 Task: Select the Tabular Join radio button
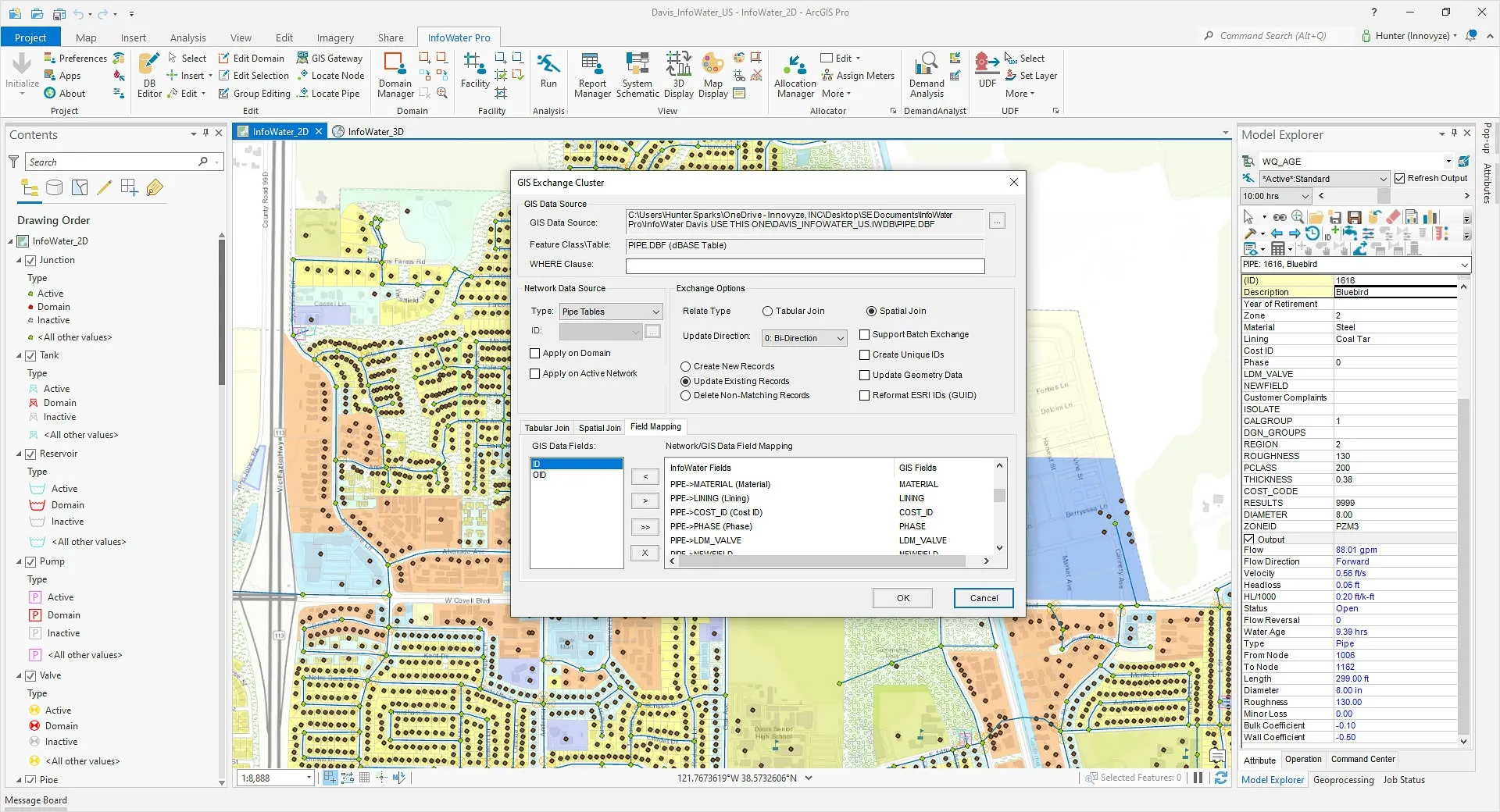767,311
